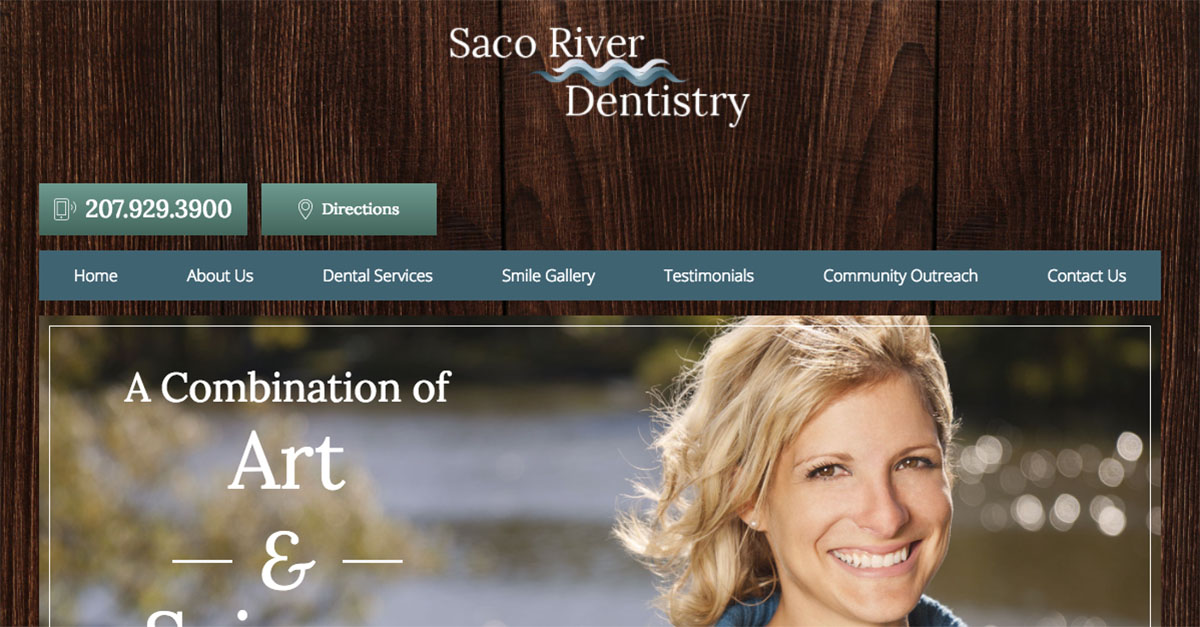The width and height of the screenshot is (1200, 627).
Task: Click the Saco River Dentistry logo
Action: click(x=599, y=75)
